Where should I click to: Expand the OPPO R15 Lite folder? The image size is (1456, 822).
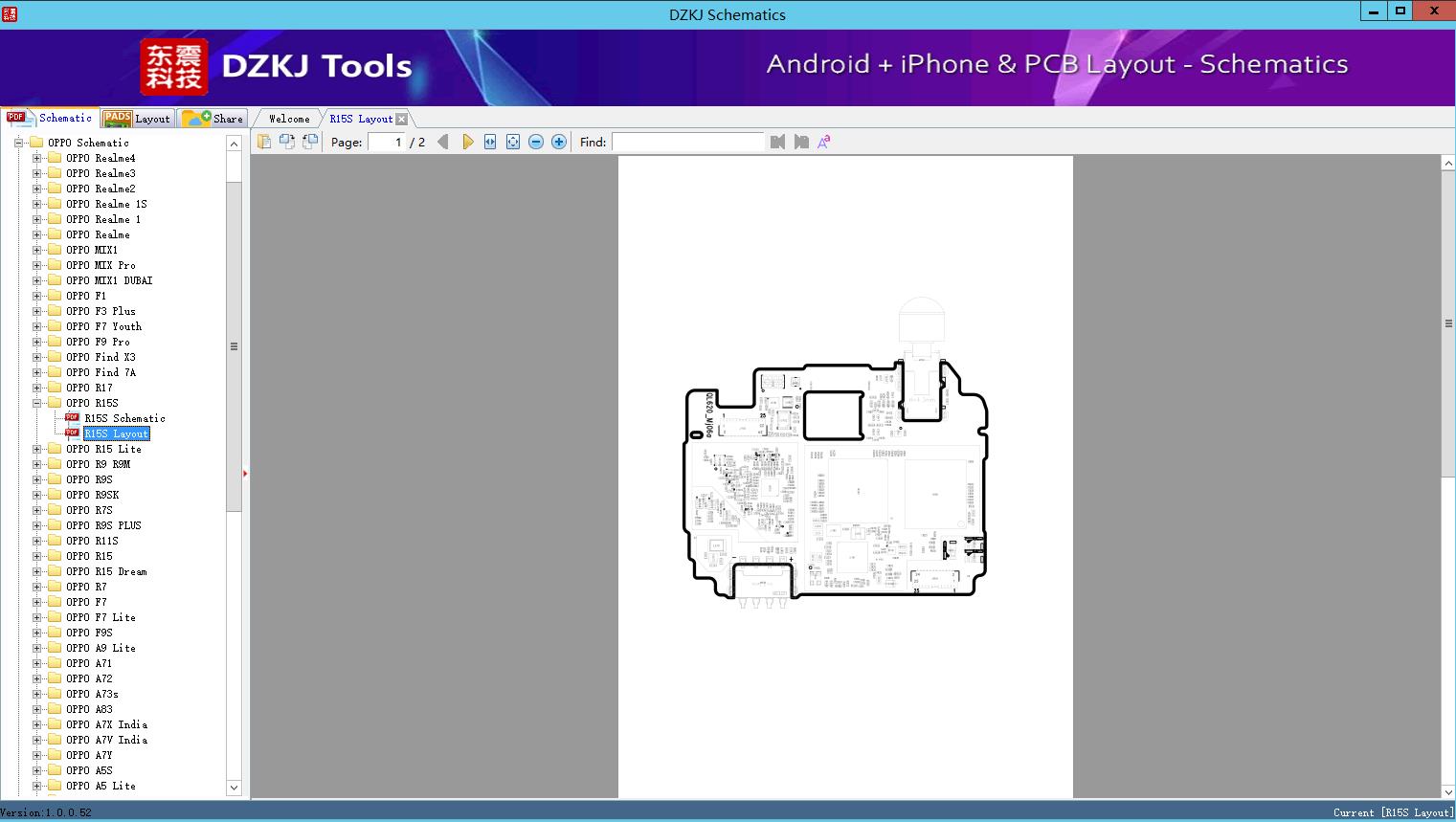click(36, 449)
